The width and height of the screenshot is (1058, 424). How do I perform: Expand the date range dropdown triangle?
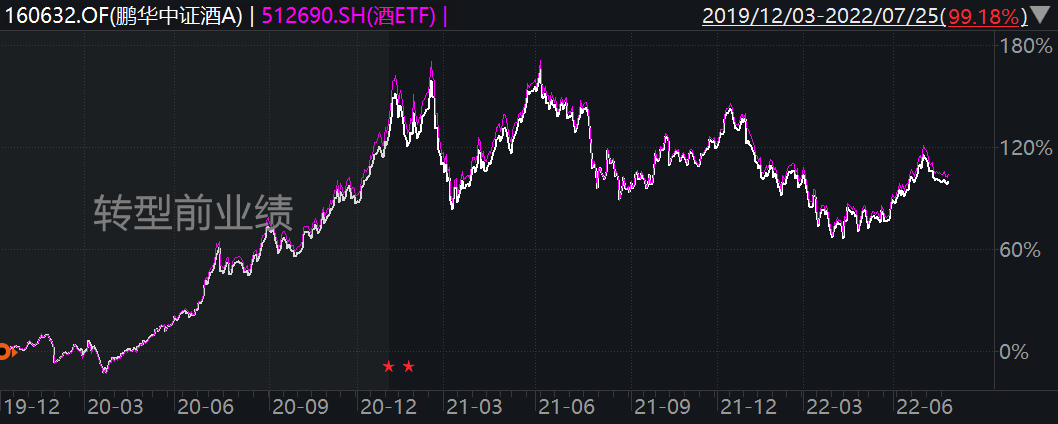pos(1041,16)
